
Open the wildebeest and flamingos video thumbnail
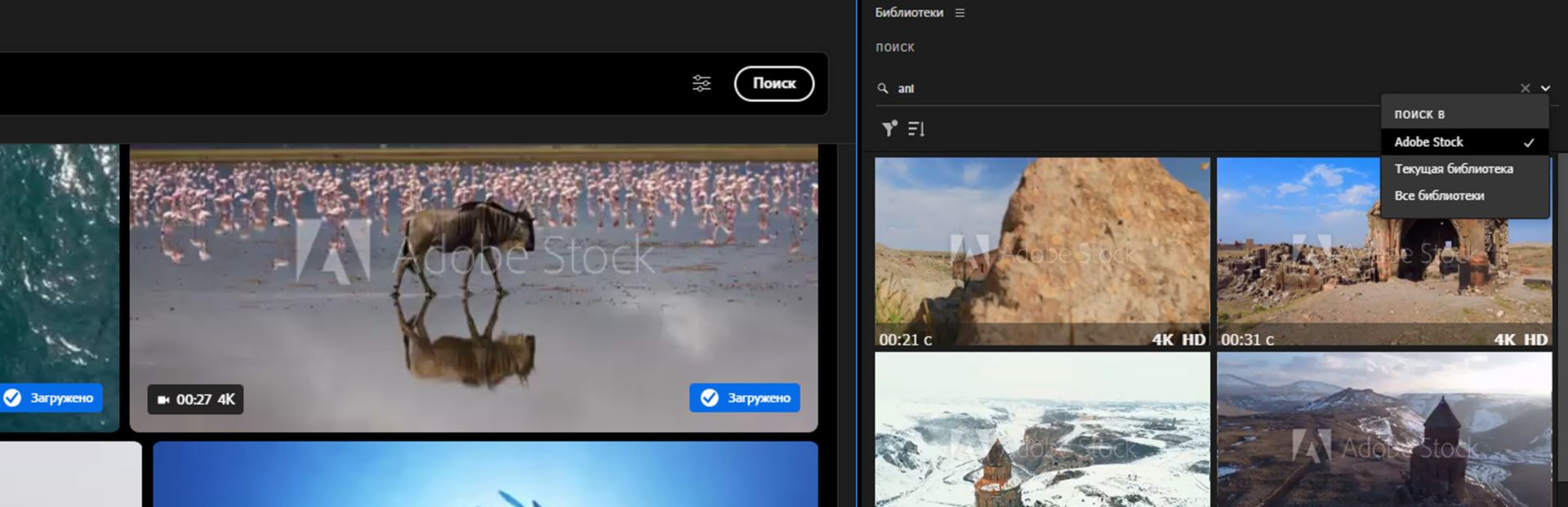(474, 287)
